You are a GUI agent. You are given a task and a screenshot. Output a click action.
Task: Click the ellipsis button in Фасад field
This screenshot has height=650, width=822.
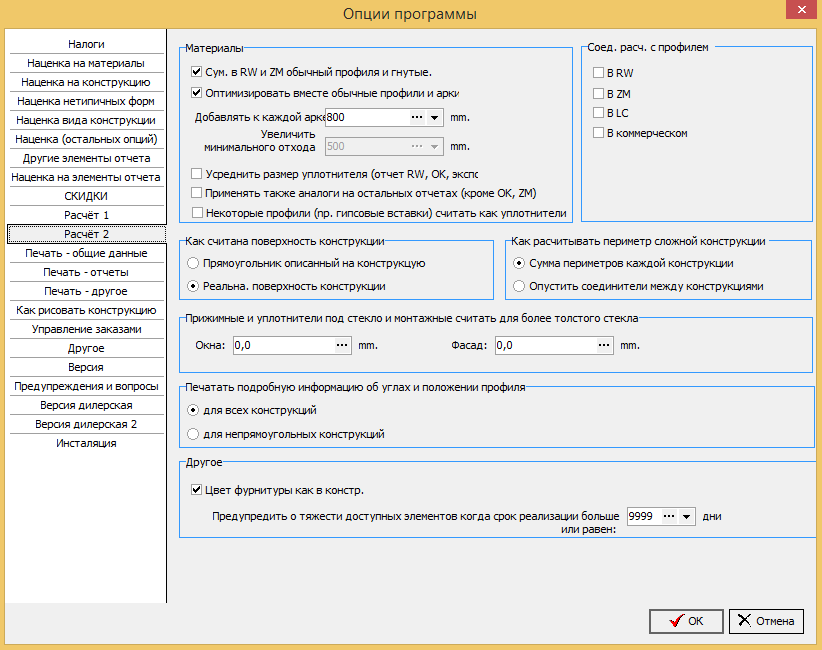click(604, 345)
